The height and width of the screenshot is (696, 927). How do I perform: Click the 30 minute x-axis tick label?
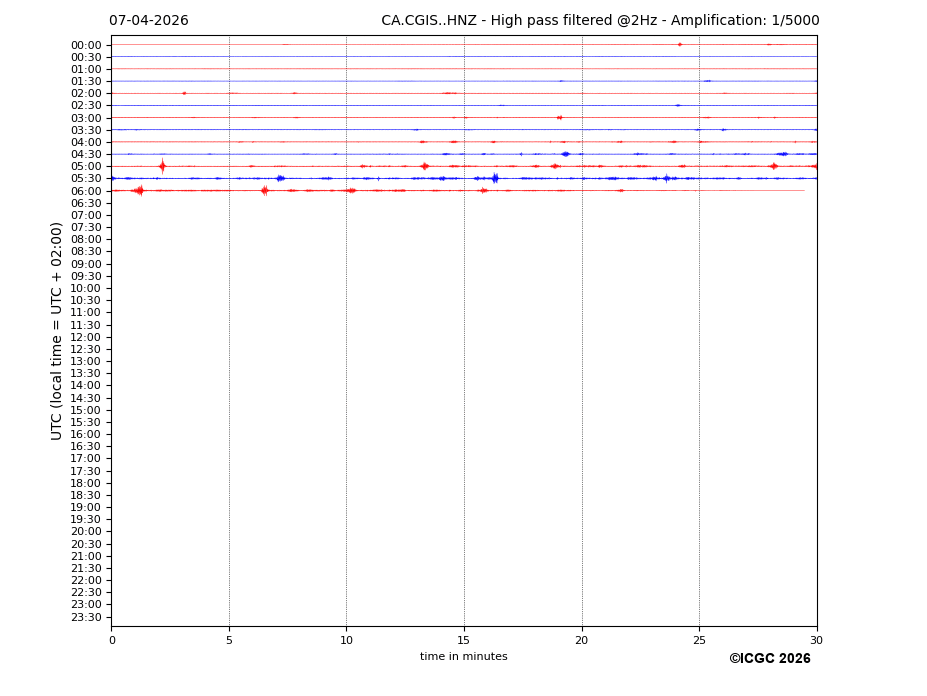coord(817,639)
